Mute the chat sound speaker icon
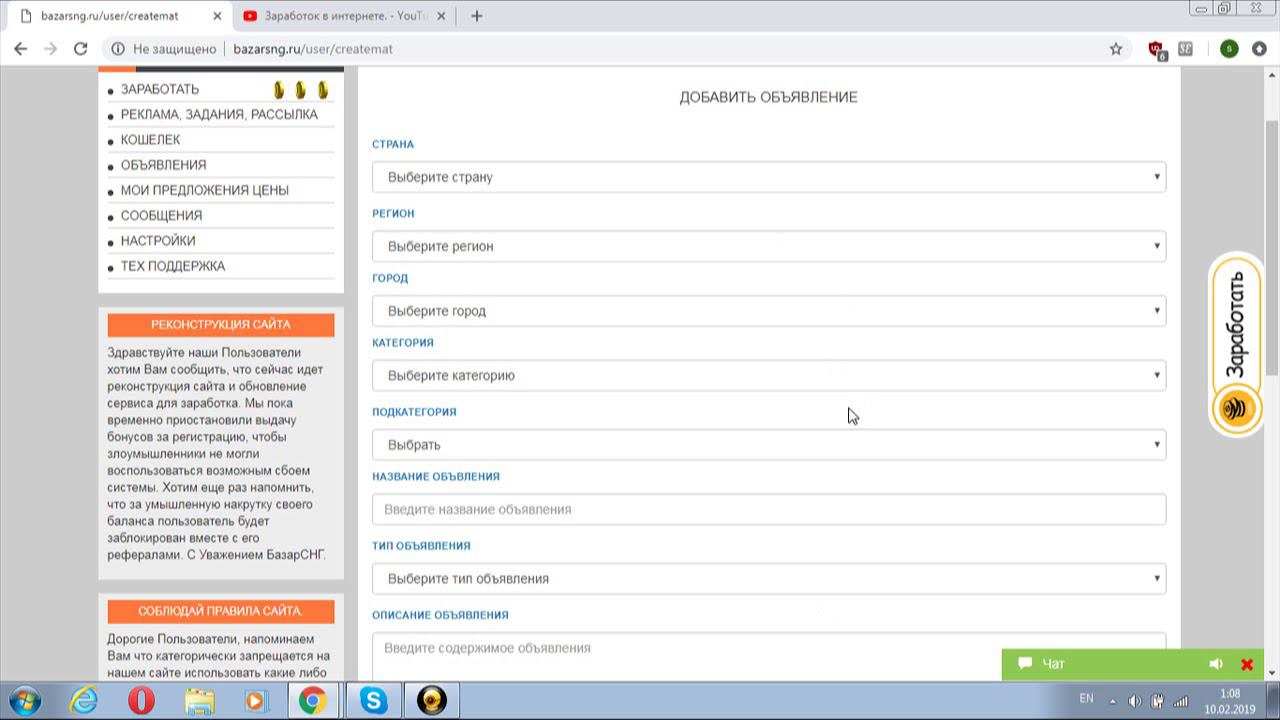 click(1216, 664)
